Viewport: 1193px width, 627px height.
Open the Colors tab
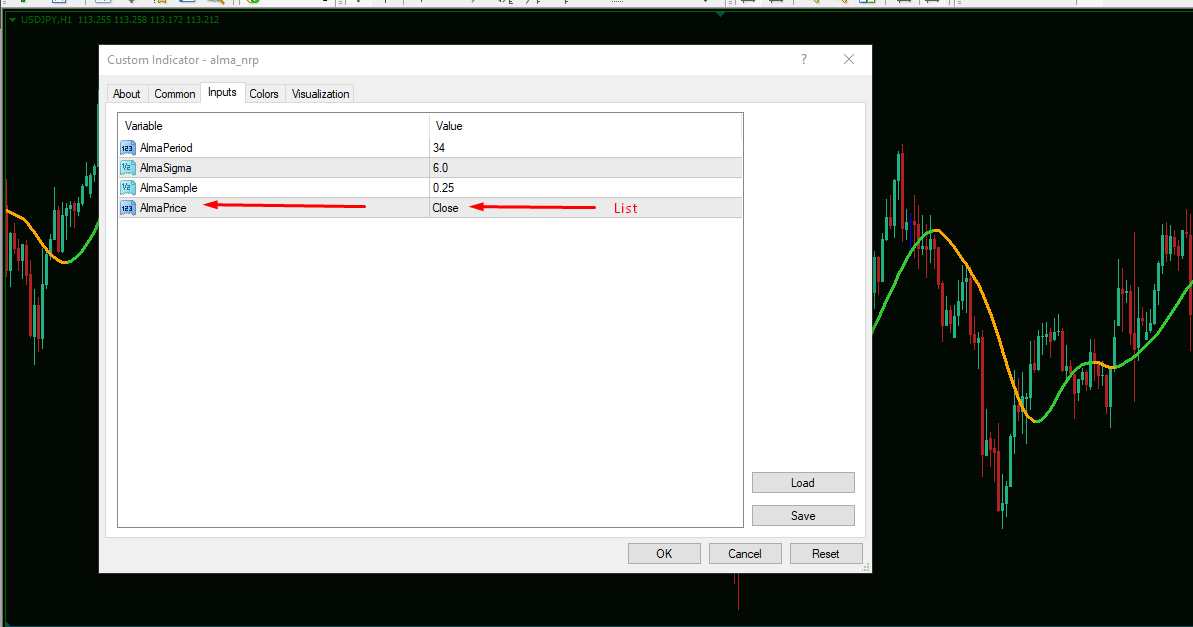(264, 94)
